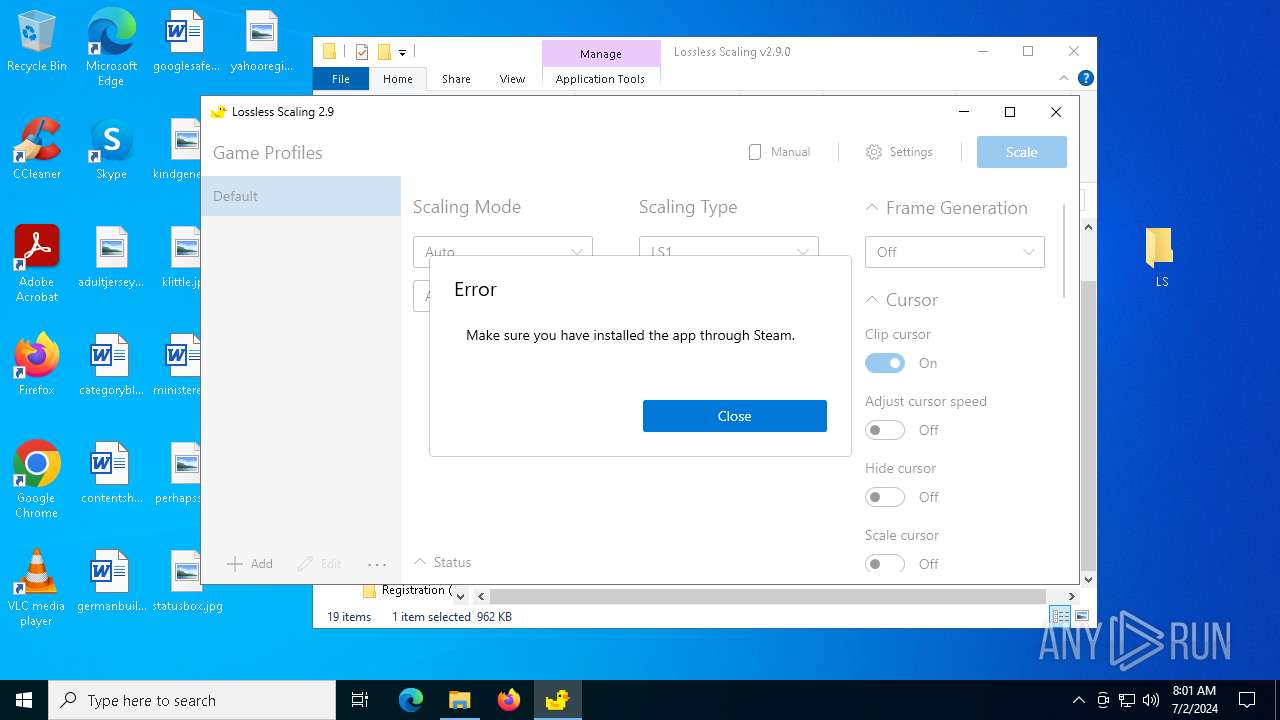Edit the selected game profile
1280x720 pixels.
(x=320, y=564)
